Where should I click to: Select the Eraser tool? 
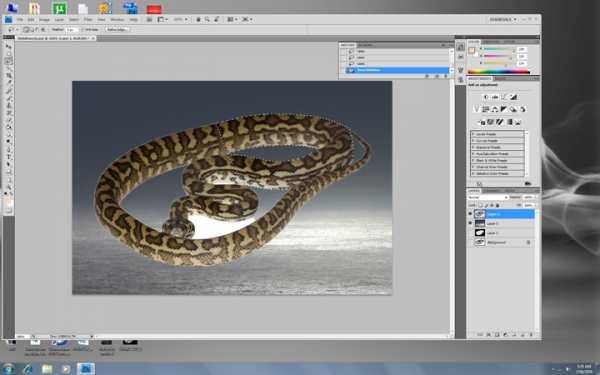9,120
